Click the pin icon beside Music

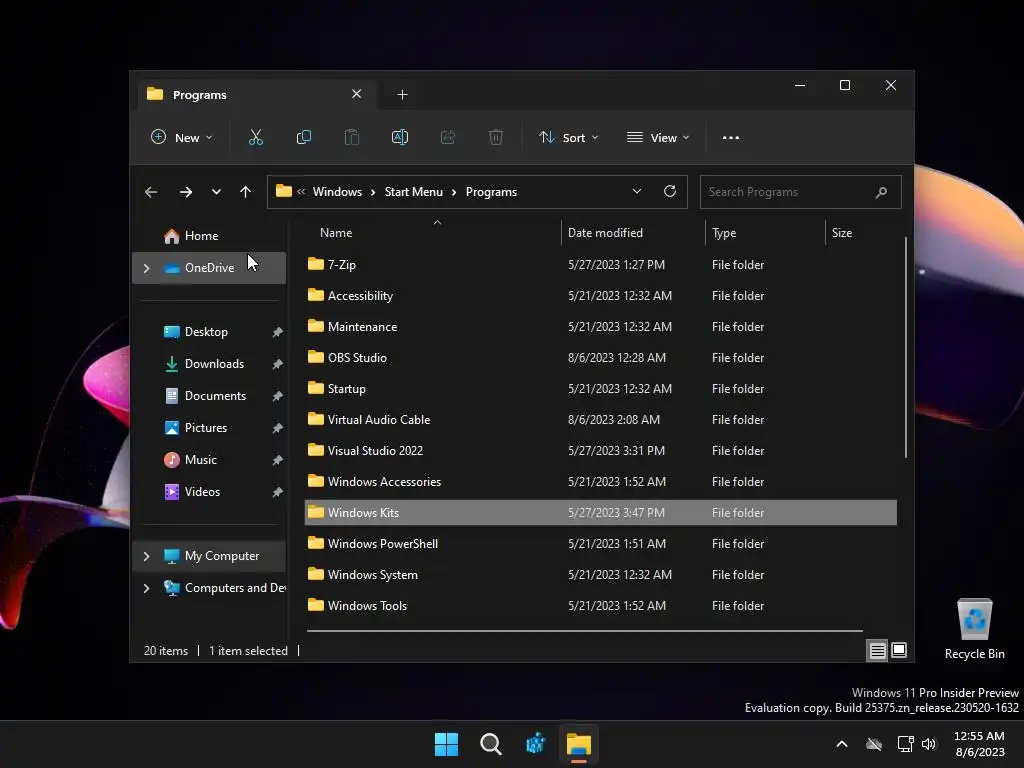point(278,460)
